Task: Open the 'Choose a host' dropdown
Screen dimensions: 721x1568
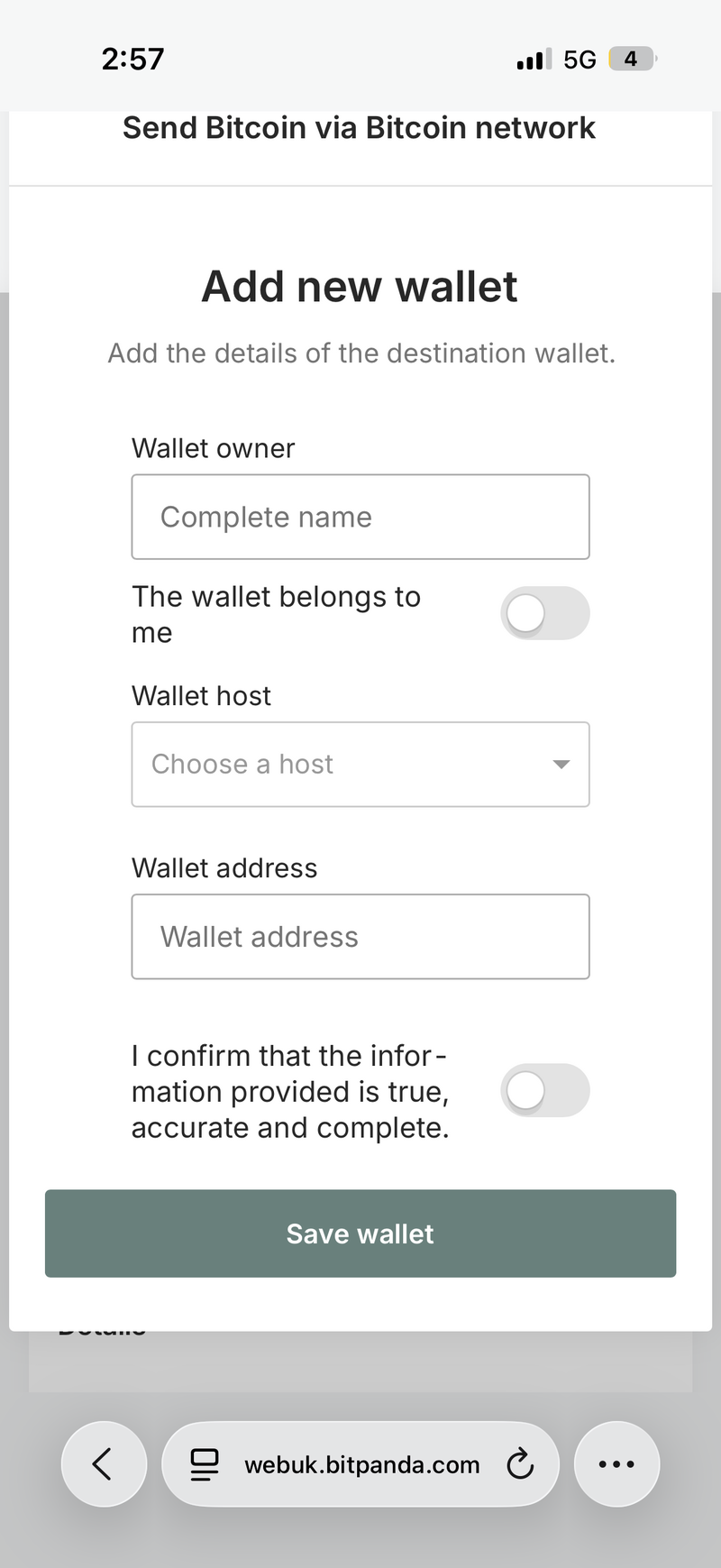Action: (360, 765)
